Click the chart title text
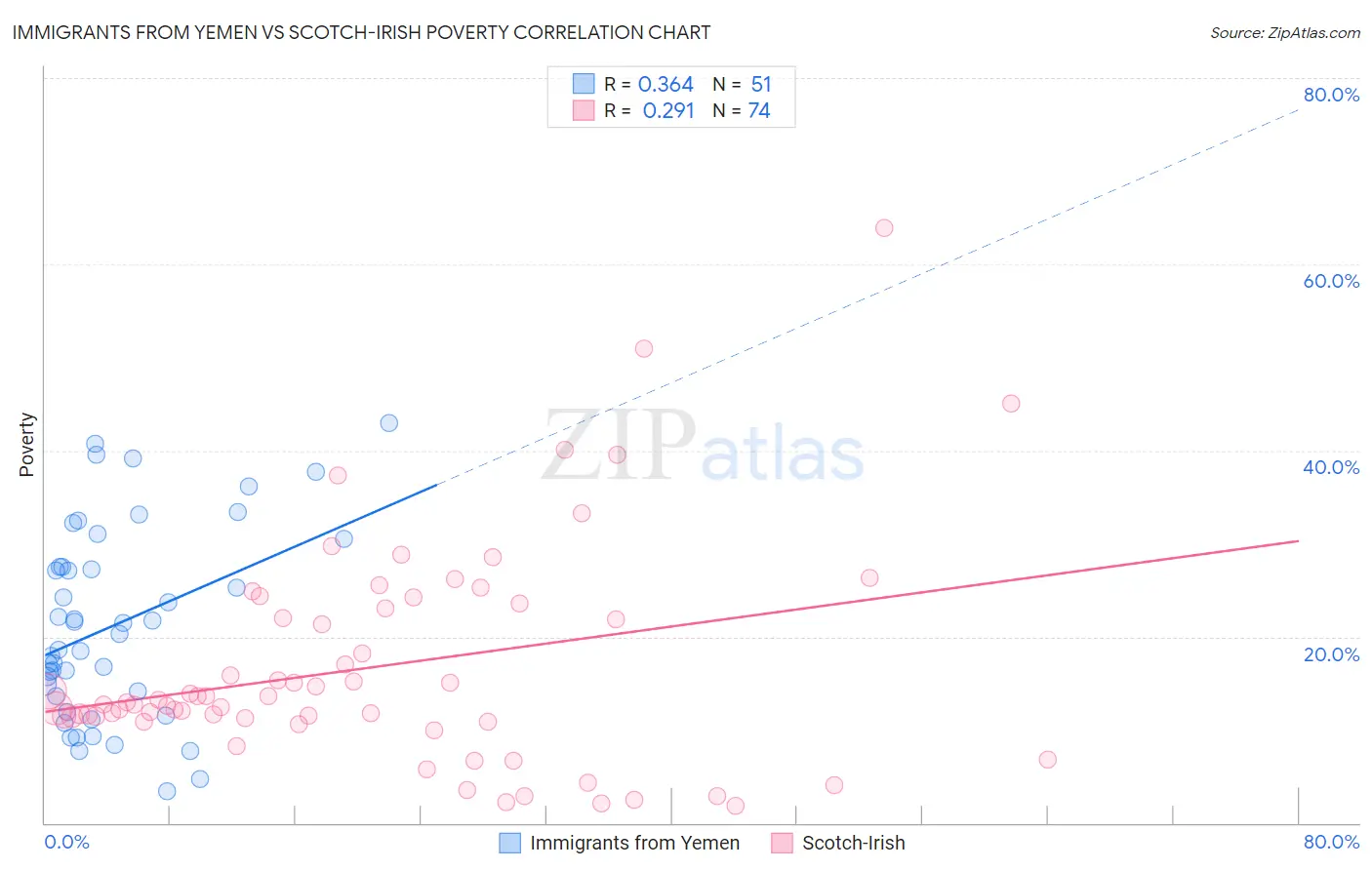This screenshot has width=1372, height=870. (x=361, y=32)
